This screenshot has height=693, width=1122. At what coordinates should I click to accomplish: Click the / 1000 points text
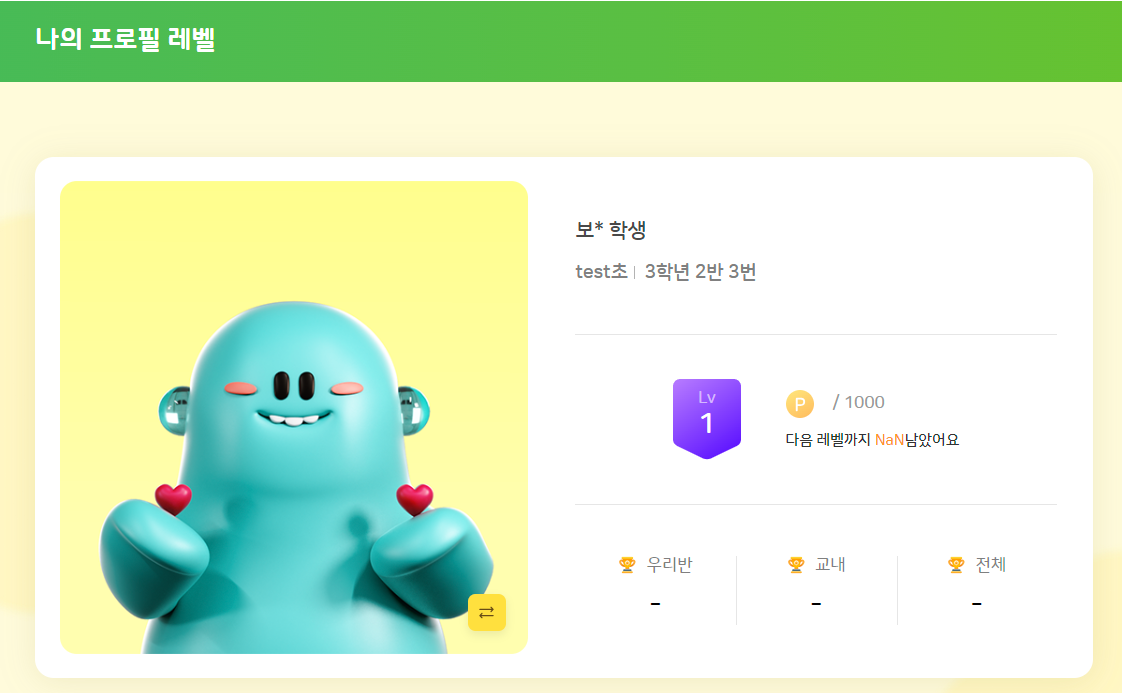tap(859, 402)
